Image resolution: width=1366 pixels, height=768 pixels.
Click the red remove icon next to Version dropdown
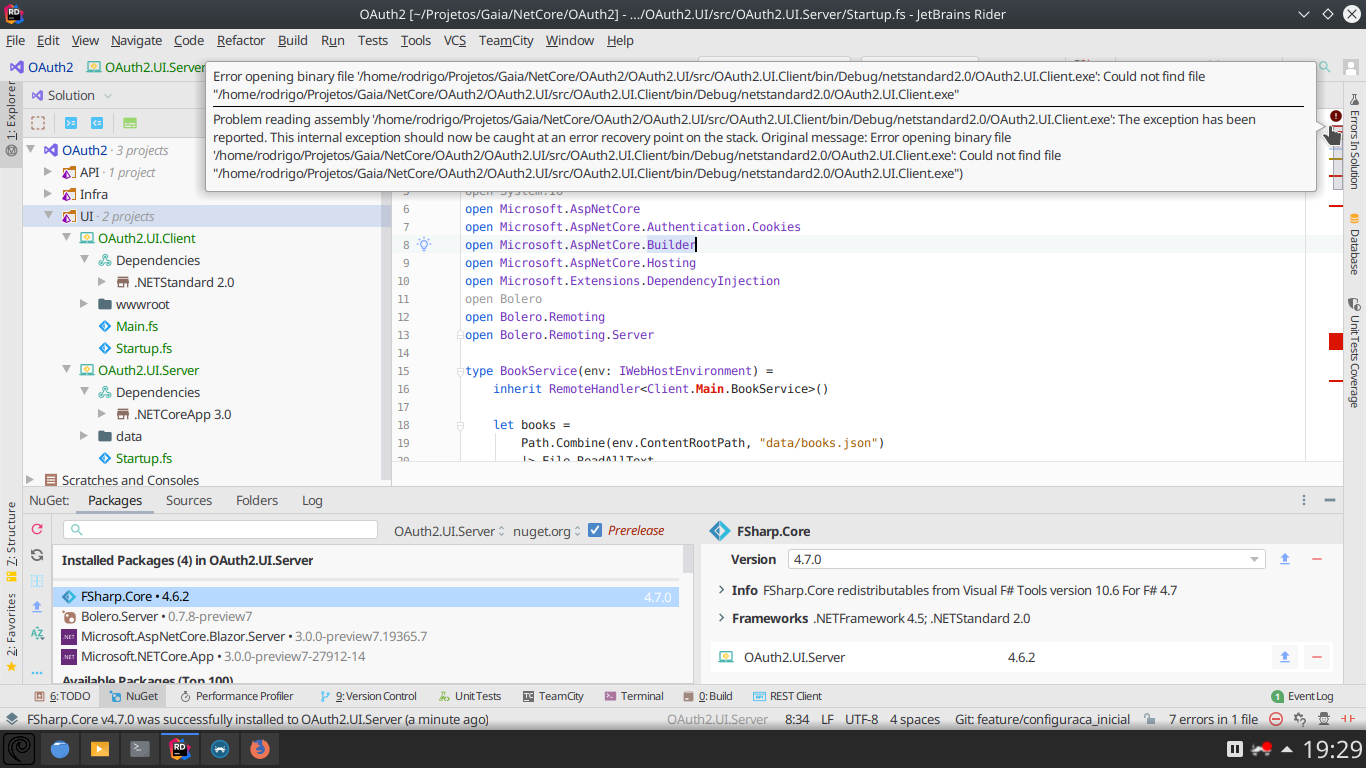tap(1317, 559)
